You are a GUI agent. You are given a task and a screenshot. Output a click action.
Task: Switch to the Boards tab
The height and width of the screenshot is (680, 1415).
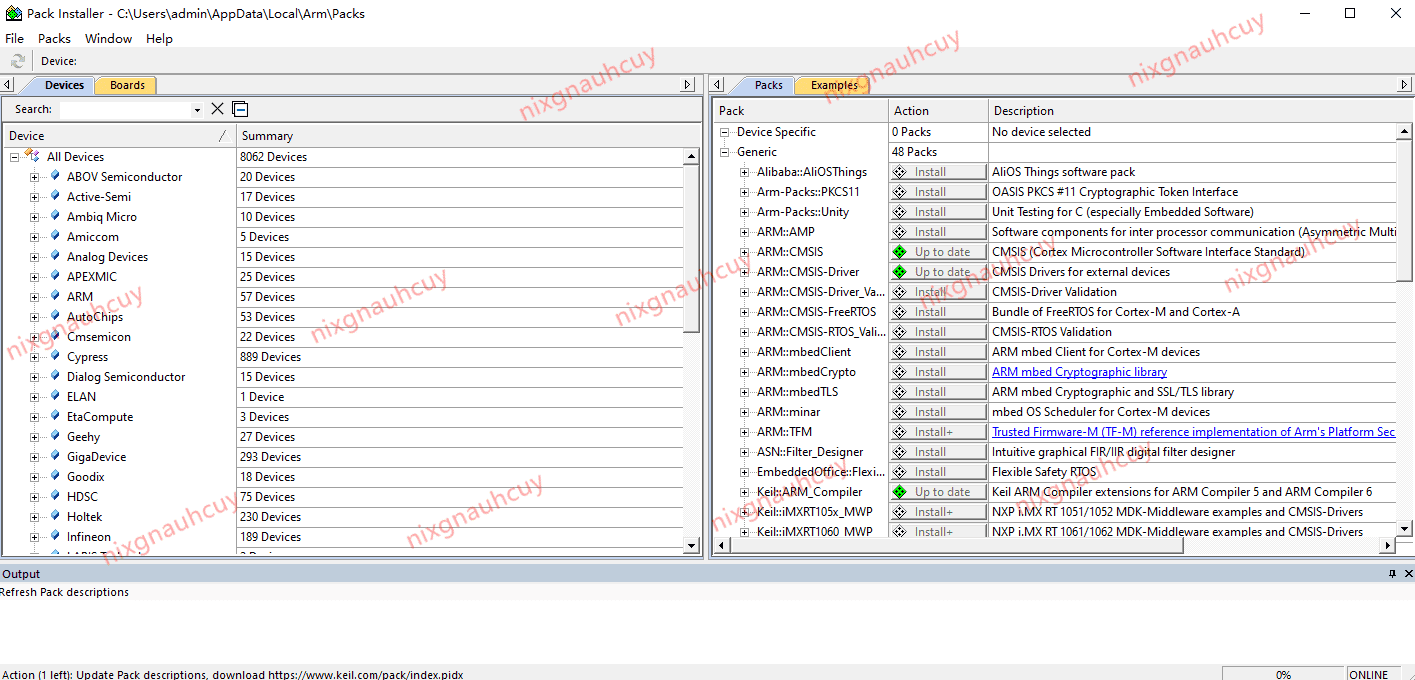tap(127, 85)
